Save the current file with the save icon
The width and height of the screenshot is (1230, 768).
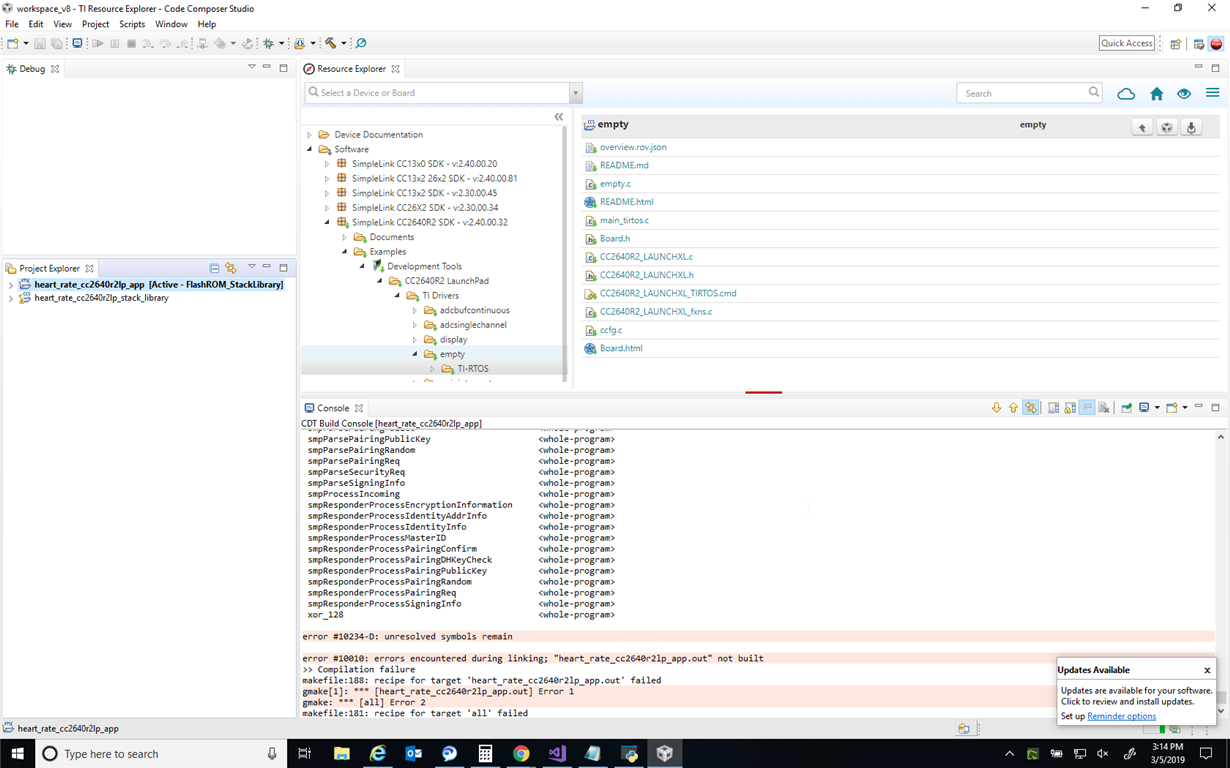point(38,43)
